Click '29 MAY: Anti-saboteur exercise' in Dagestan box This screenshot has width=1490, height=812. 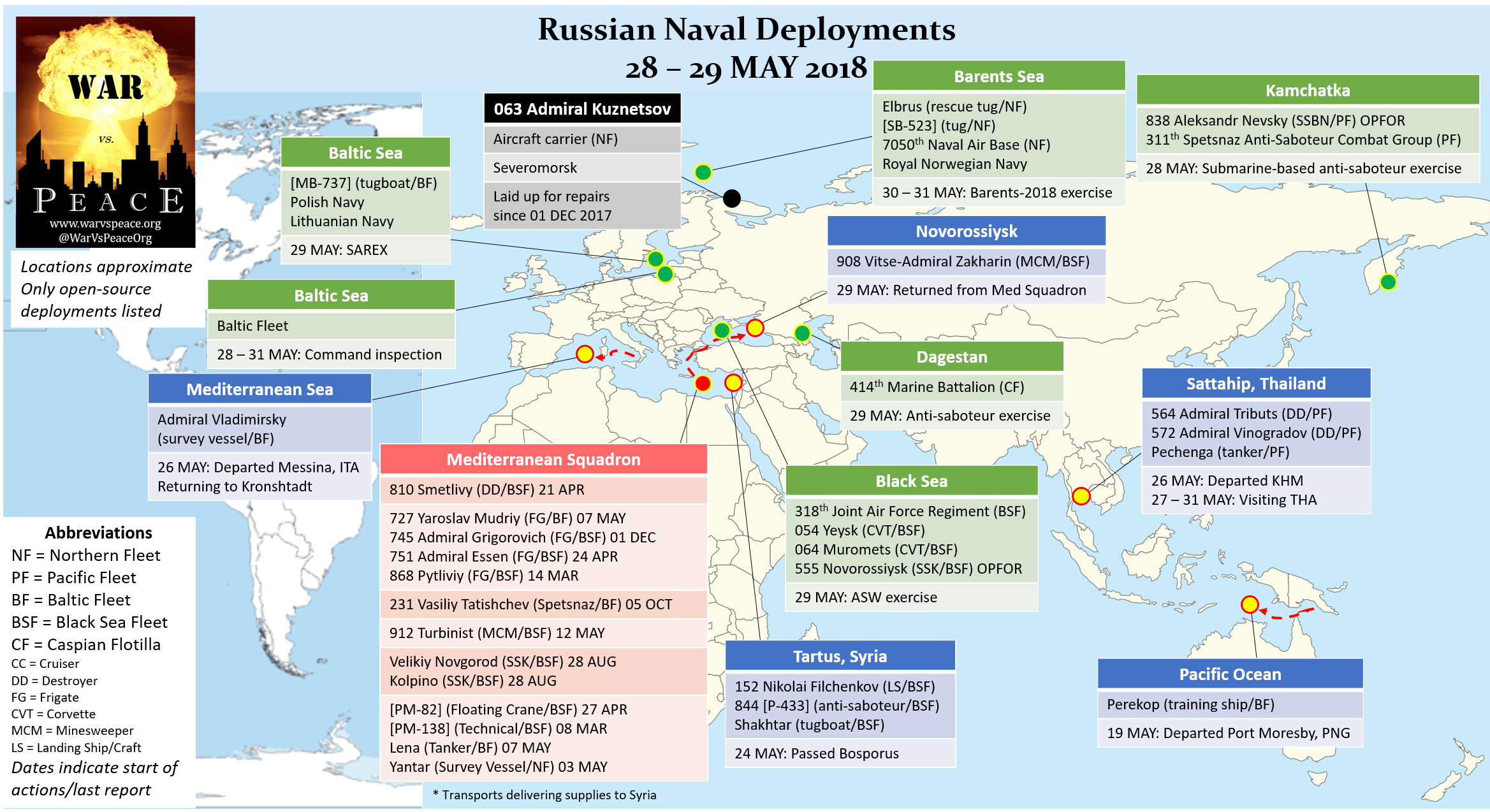tap(950, 416)
